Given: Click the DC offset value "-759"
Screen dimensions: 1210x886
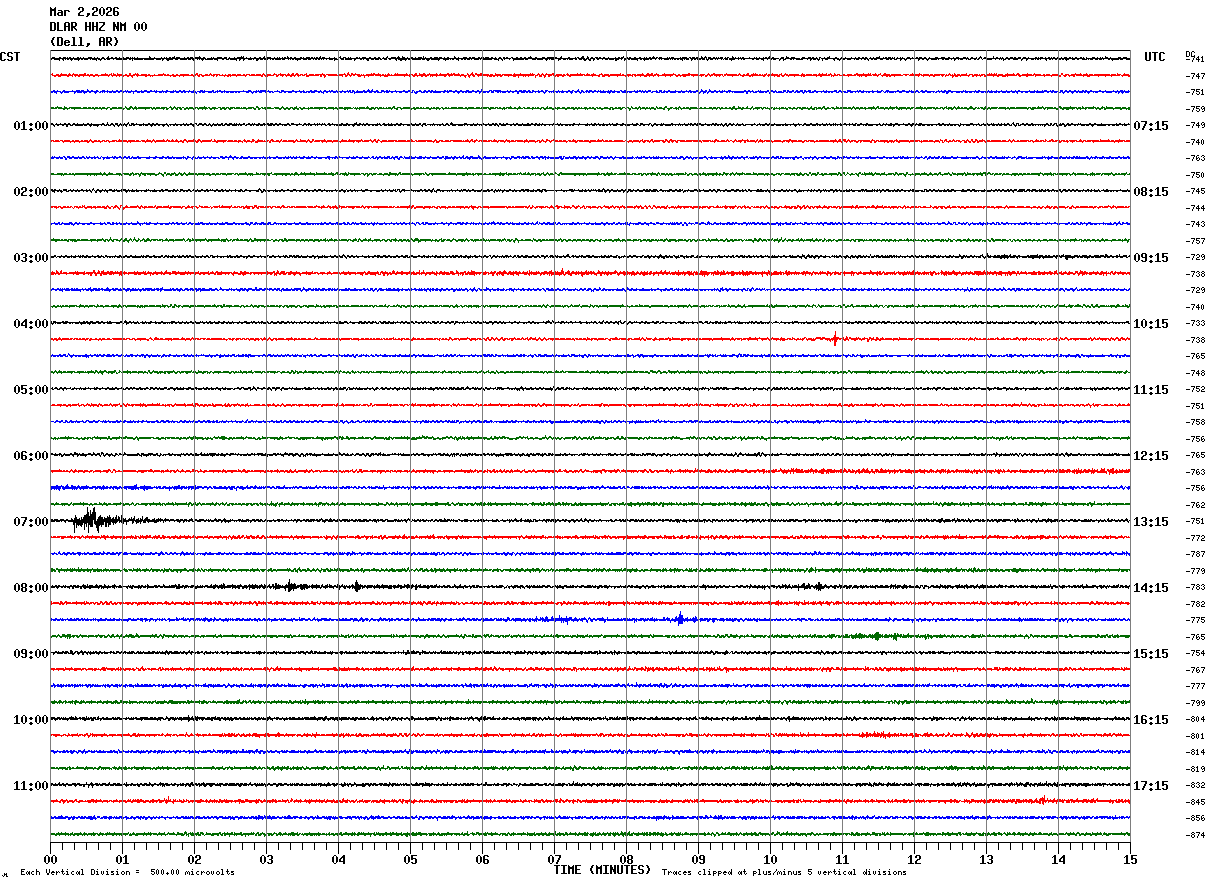Looking at the screenshot, I should coord(1195,109).
